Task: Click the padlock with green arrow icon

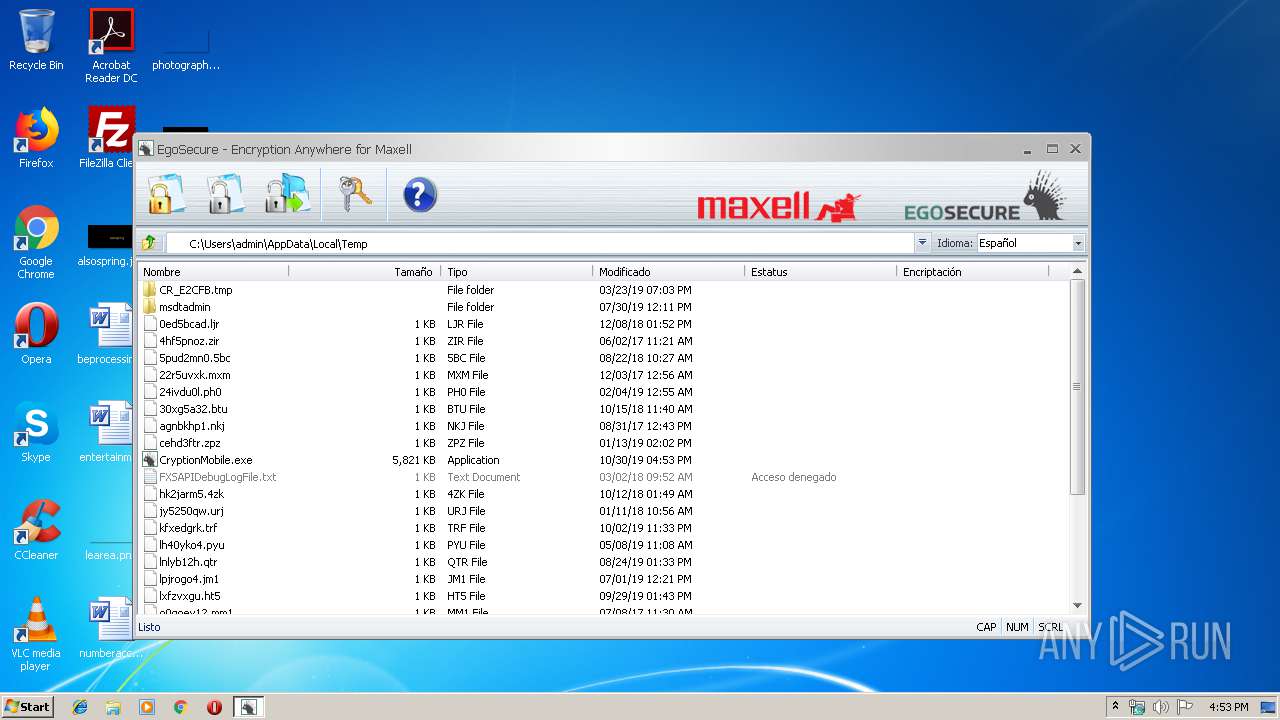Action: (x=287, y=194)
